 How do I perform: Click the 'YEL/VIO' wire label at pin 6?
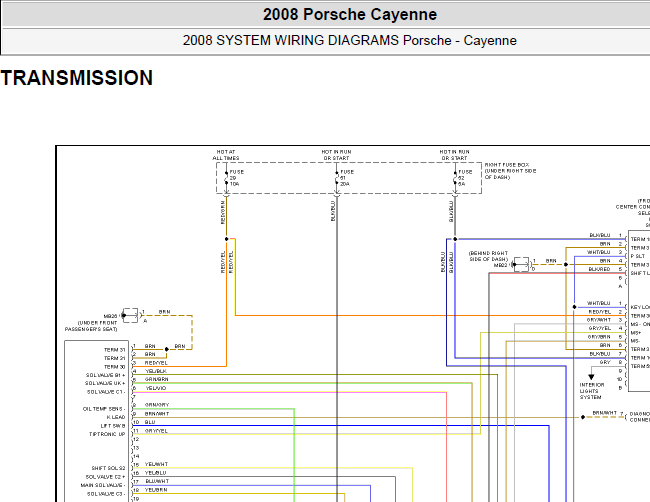point(156,388)
